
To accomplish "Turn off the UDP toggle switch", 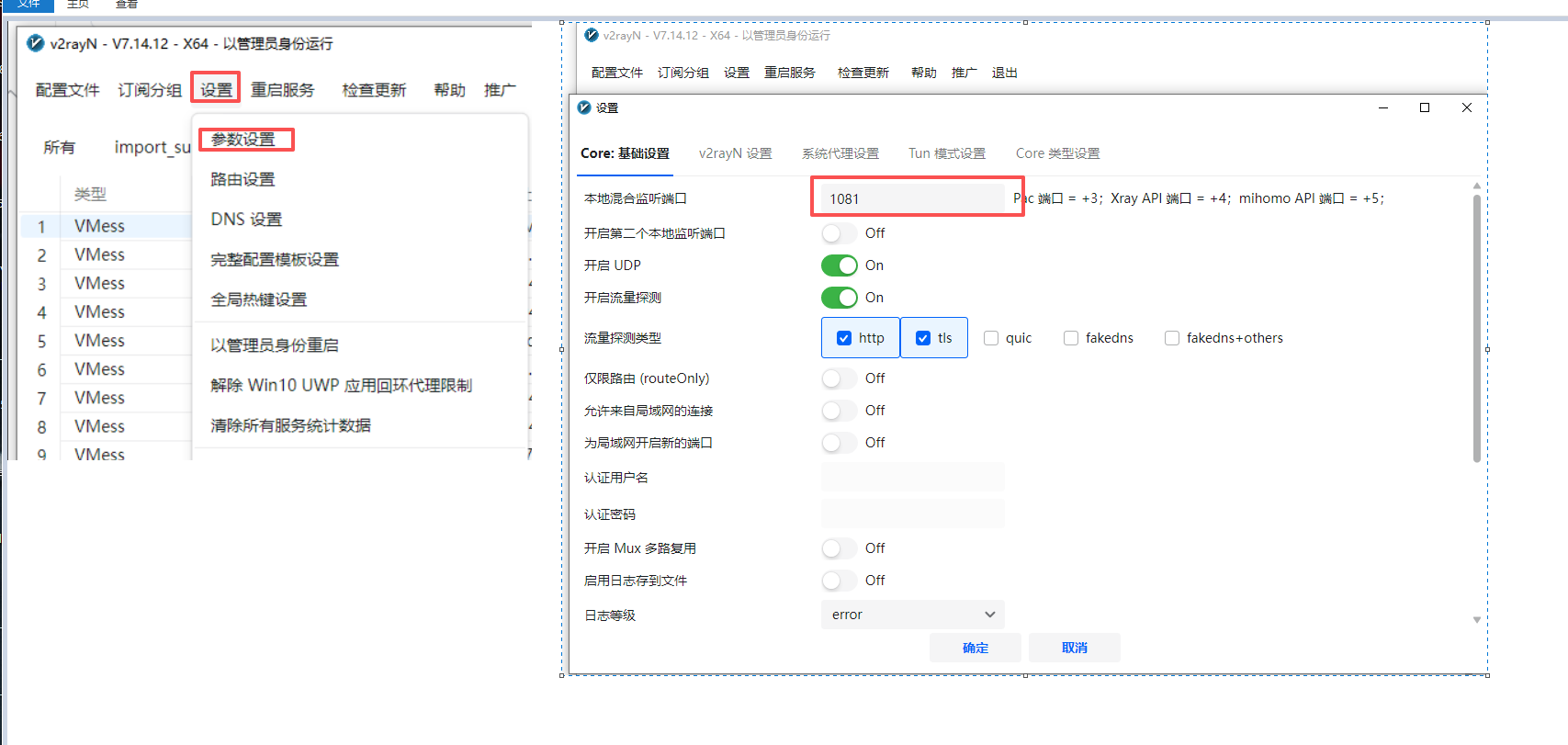I will pos(839,265).
